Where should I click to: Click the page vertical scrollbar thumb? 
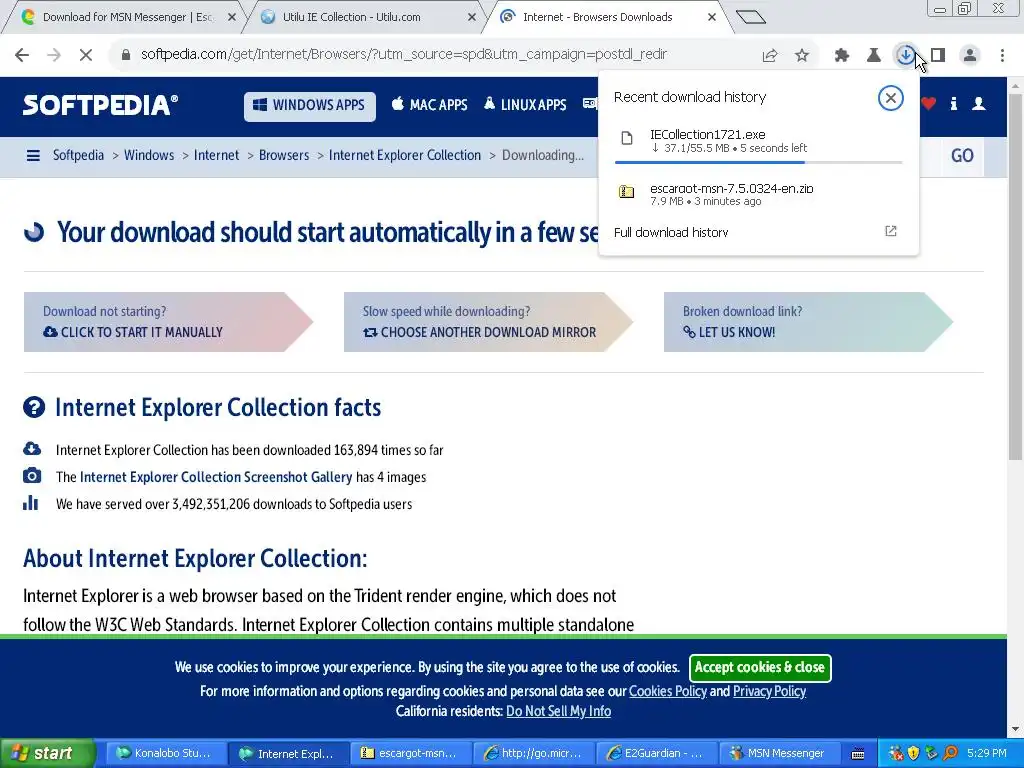(x=1016, y=276)
